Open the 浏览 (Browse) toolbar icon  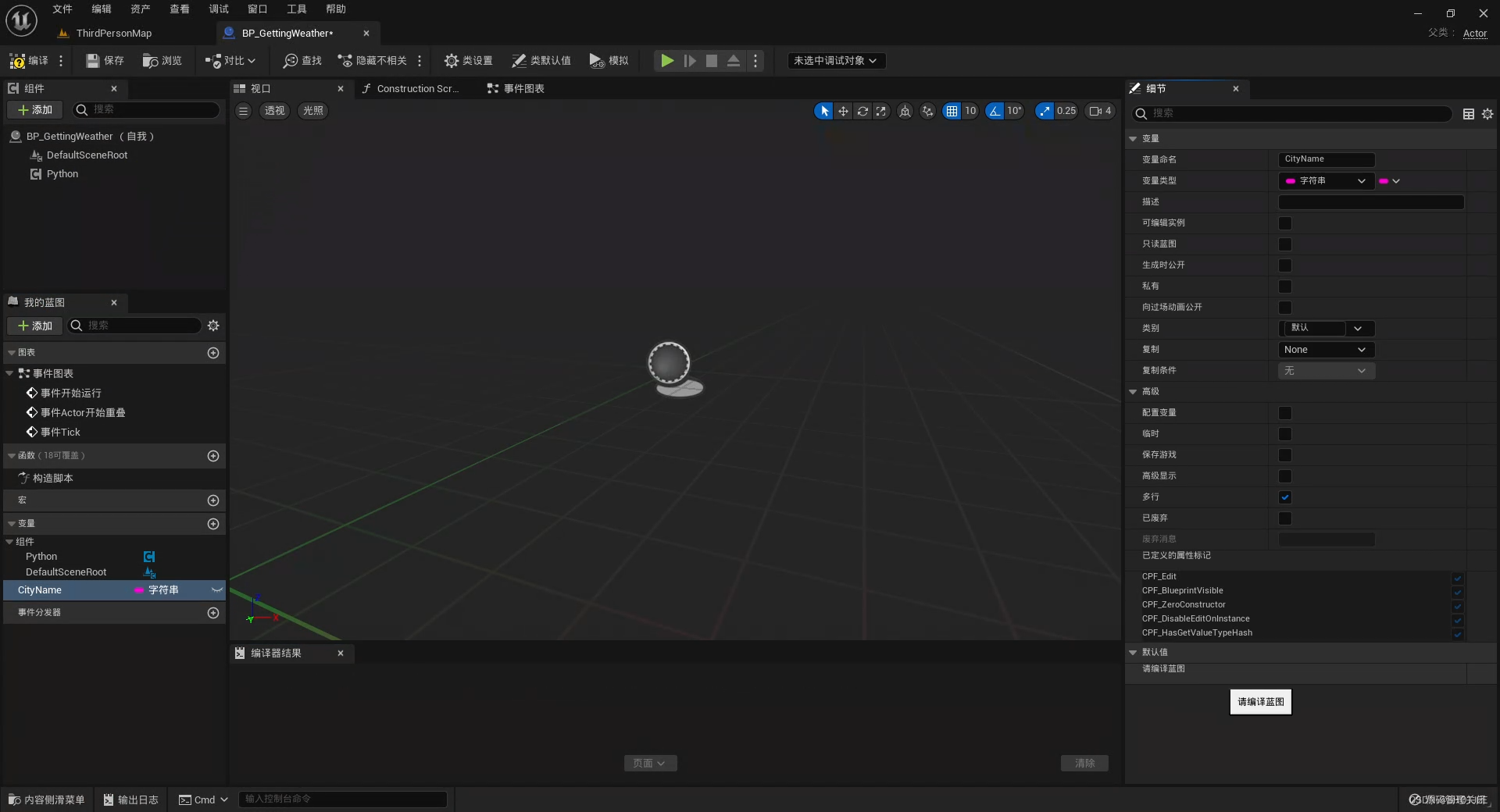162,61
